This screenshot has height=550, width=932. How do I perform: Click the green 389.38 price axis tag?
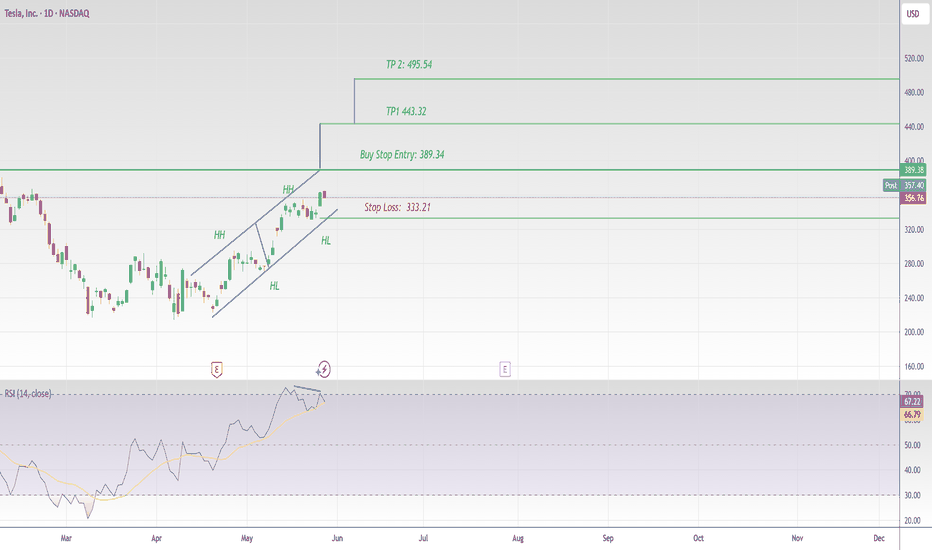(914, 170)
